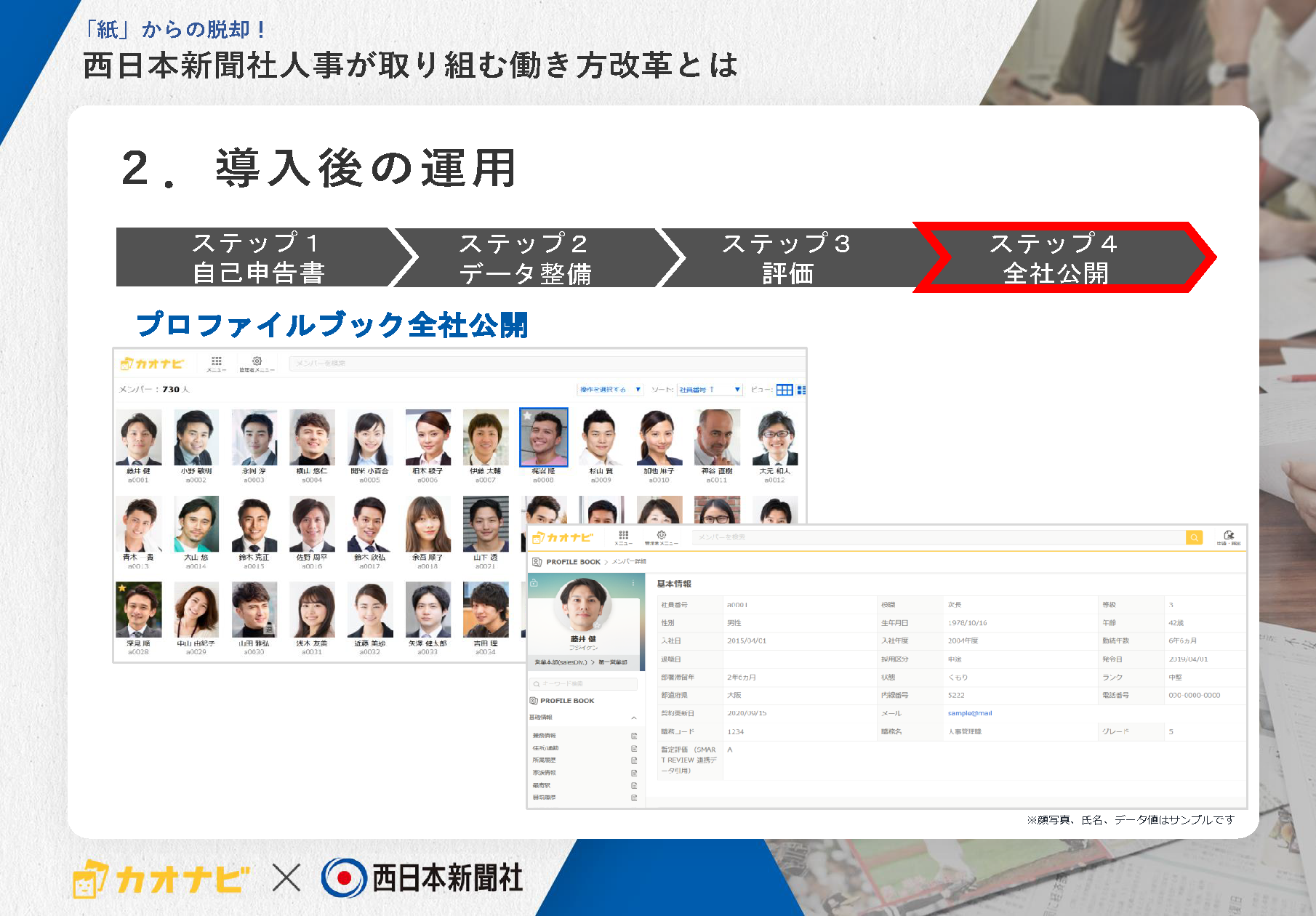Viewport: 1316px width, 916px height.
Task: Click the カオナビ logo in member list window
Action: [152, 363]
